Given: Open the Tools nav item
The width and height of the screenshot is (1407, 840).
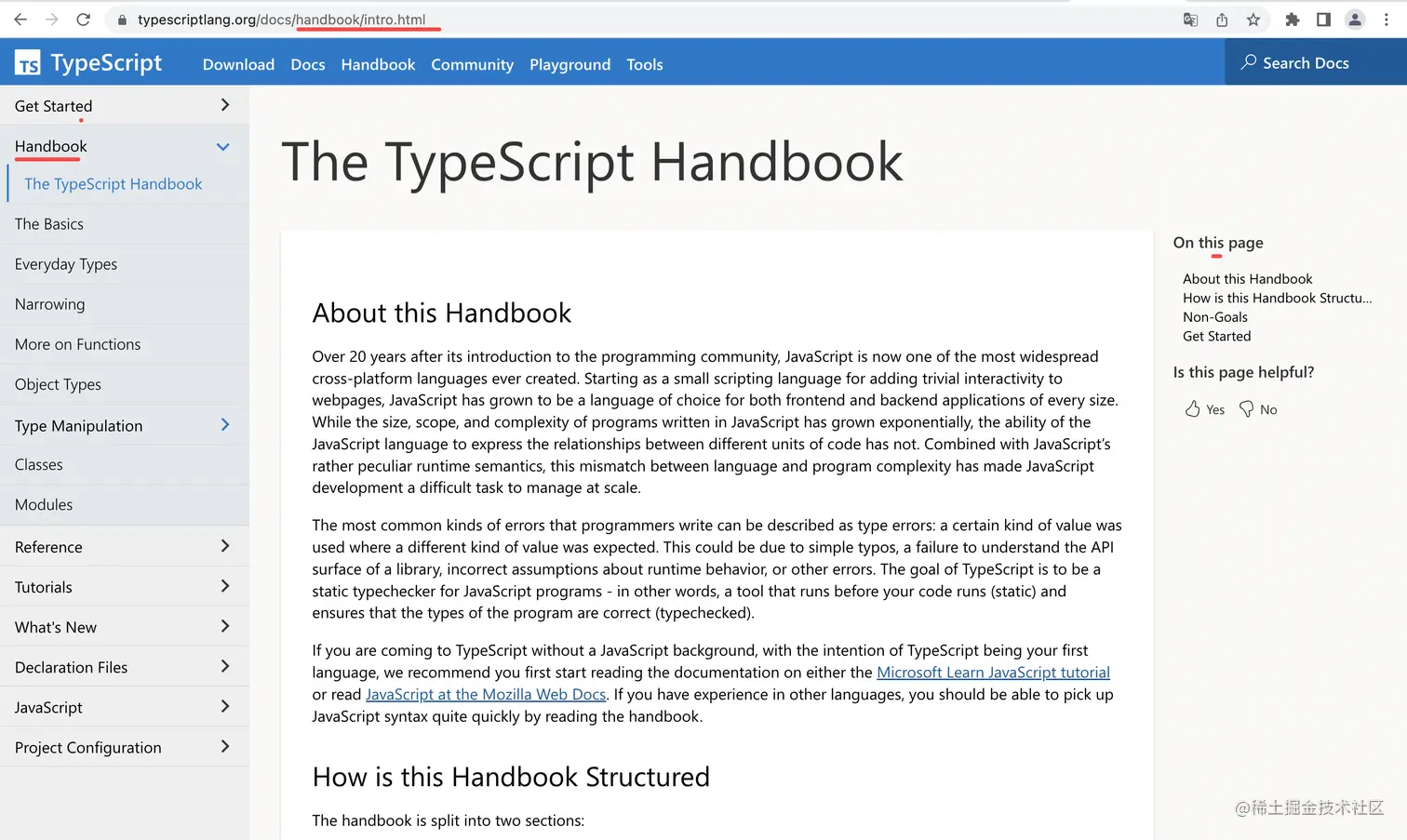Looking at the screenshot, I should pyautogui.click(x=645, y=64).
